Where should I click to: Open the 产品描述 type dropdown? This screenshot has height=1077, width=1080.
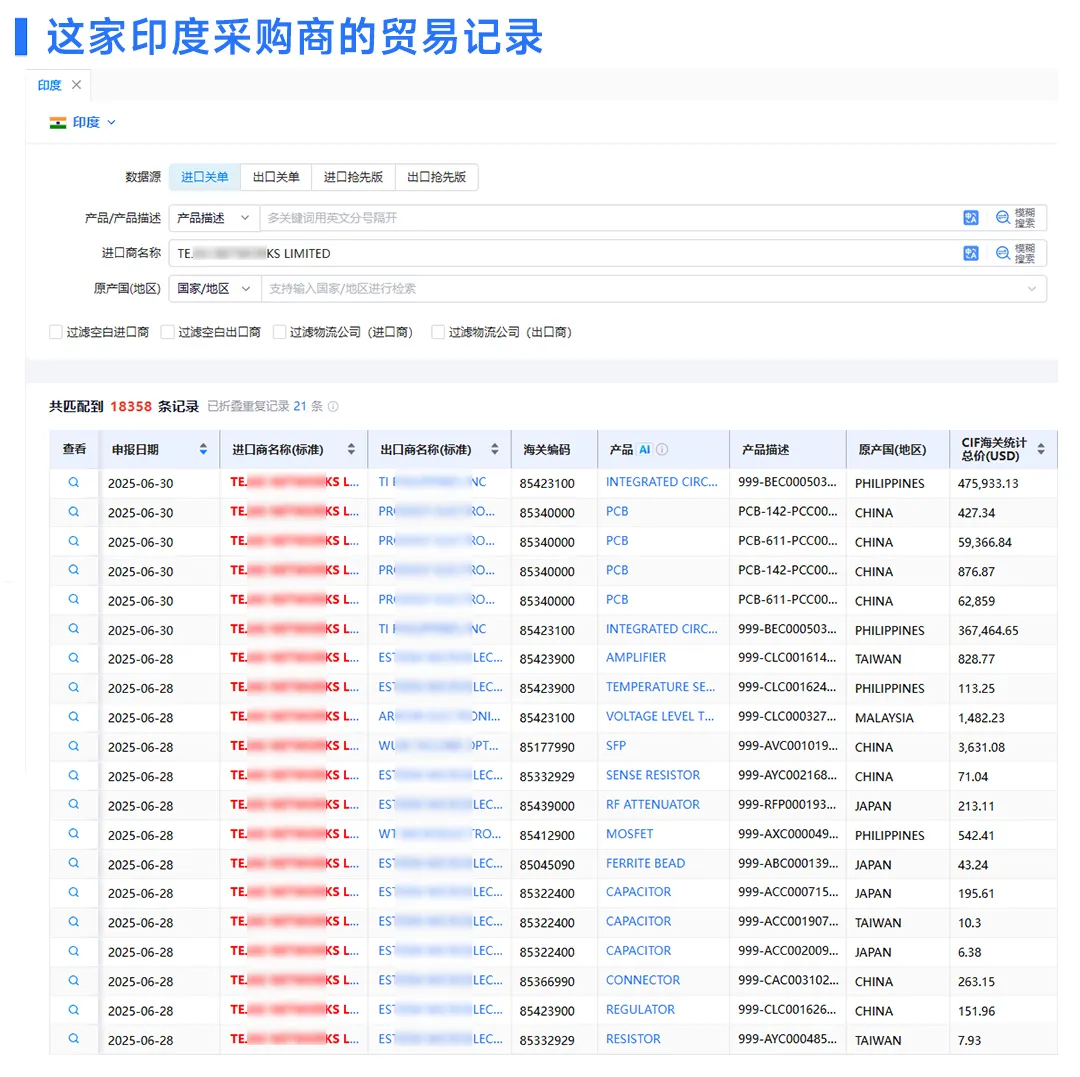(214, 218)
